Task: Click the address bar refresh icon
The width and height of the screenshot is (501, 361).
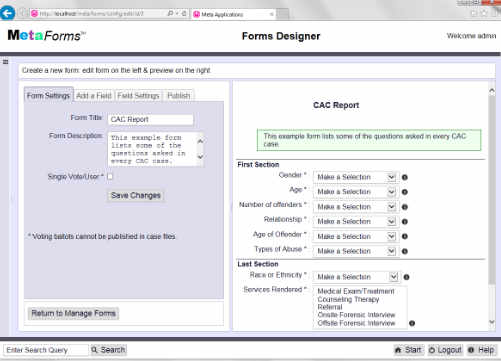Action: 184,14
